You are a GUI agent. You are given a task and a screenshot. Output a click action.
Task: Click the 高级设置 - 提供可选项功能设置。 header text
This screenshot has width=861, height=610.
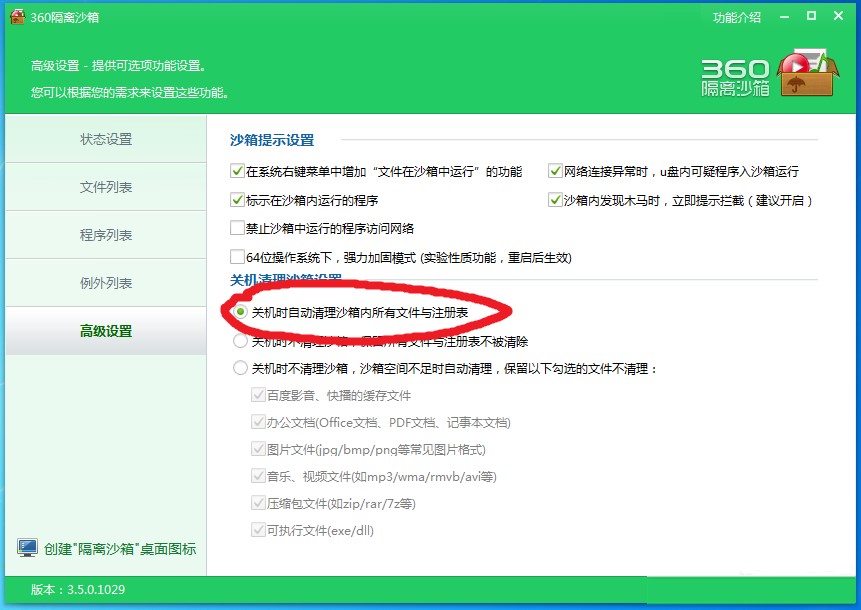(119, 66)
